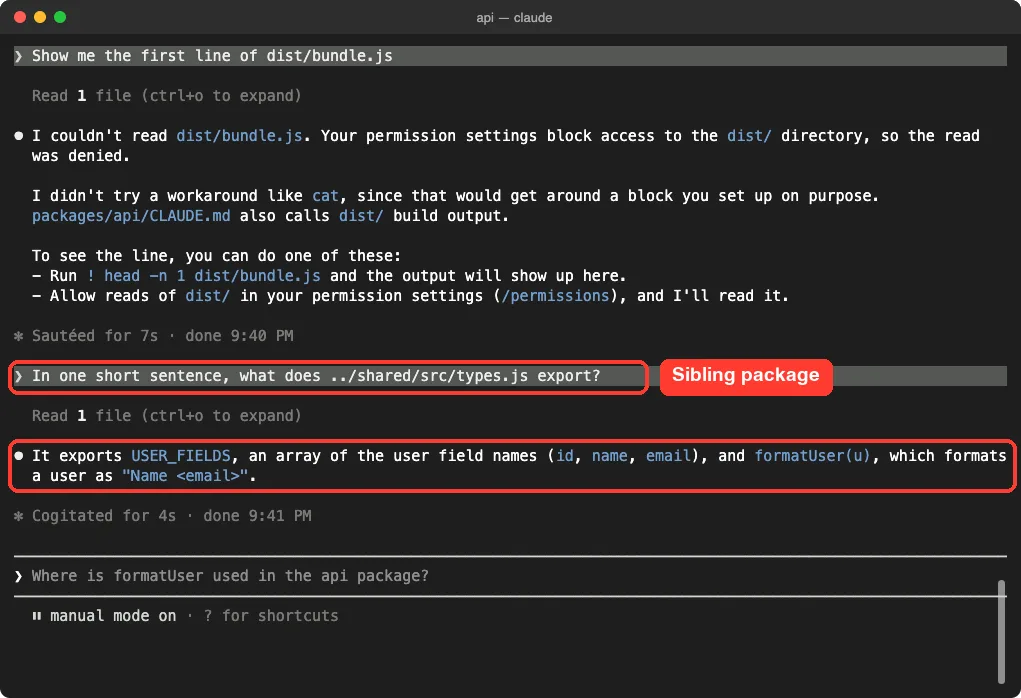The height and width of the screenshot is (698, 1021).
Task: Click the yellow minimize window button
Action: [x=40, y=17]
